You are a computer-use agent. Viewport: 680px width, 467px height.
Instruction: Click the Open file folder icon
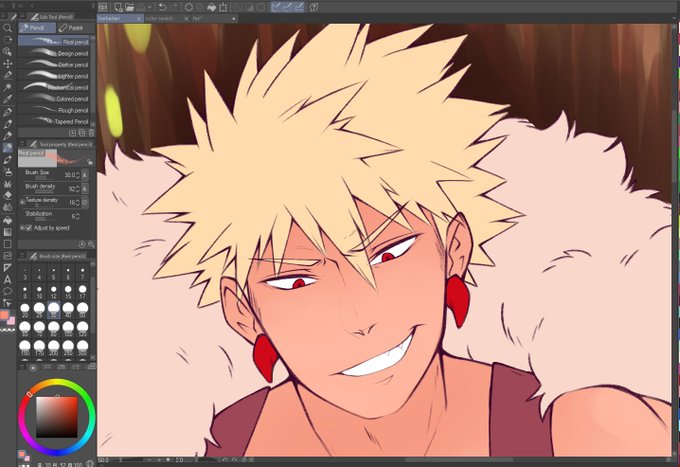tap(129, 7)
